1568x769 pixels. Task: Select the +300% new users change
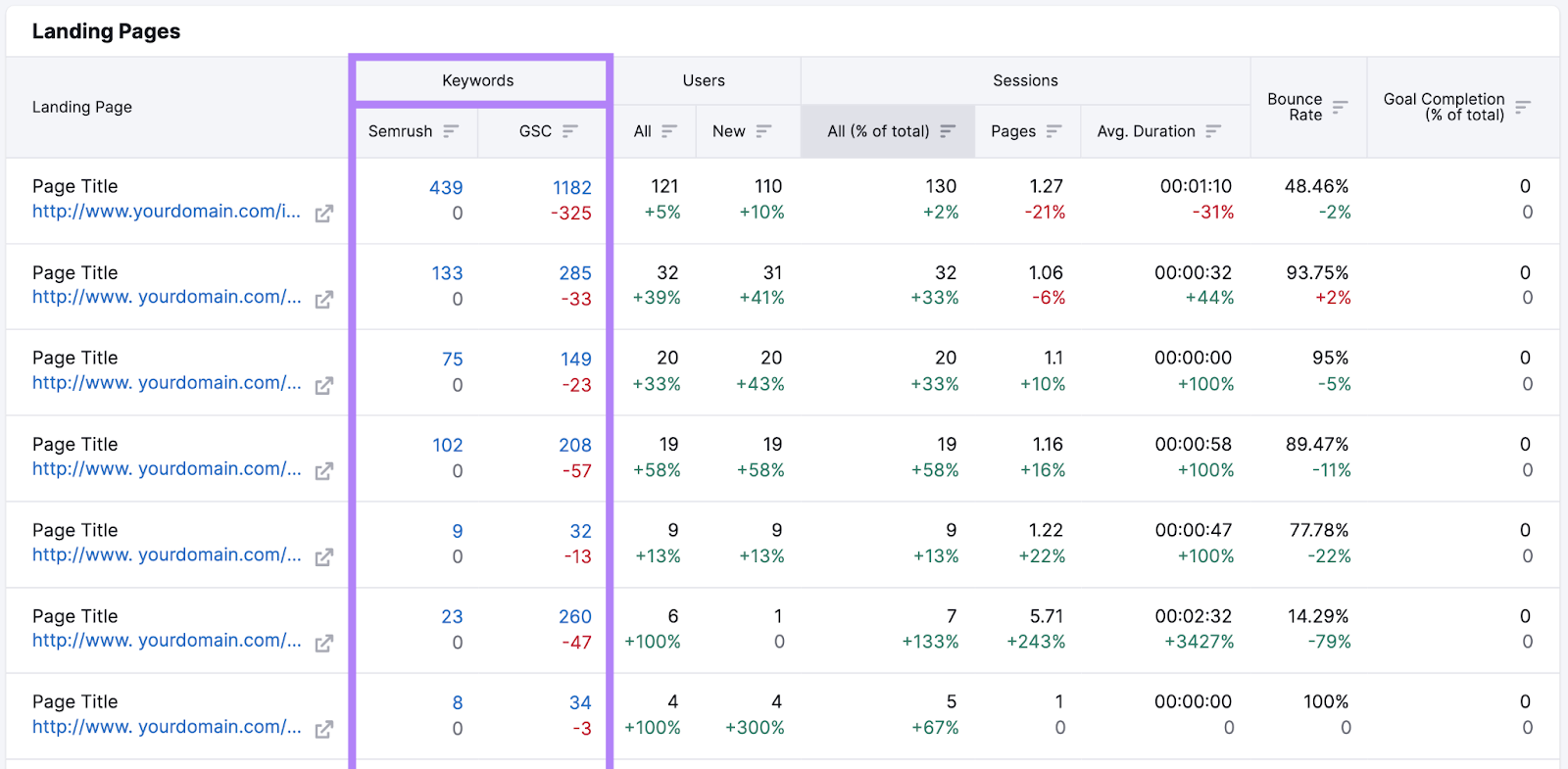755,728
